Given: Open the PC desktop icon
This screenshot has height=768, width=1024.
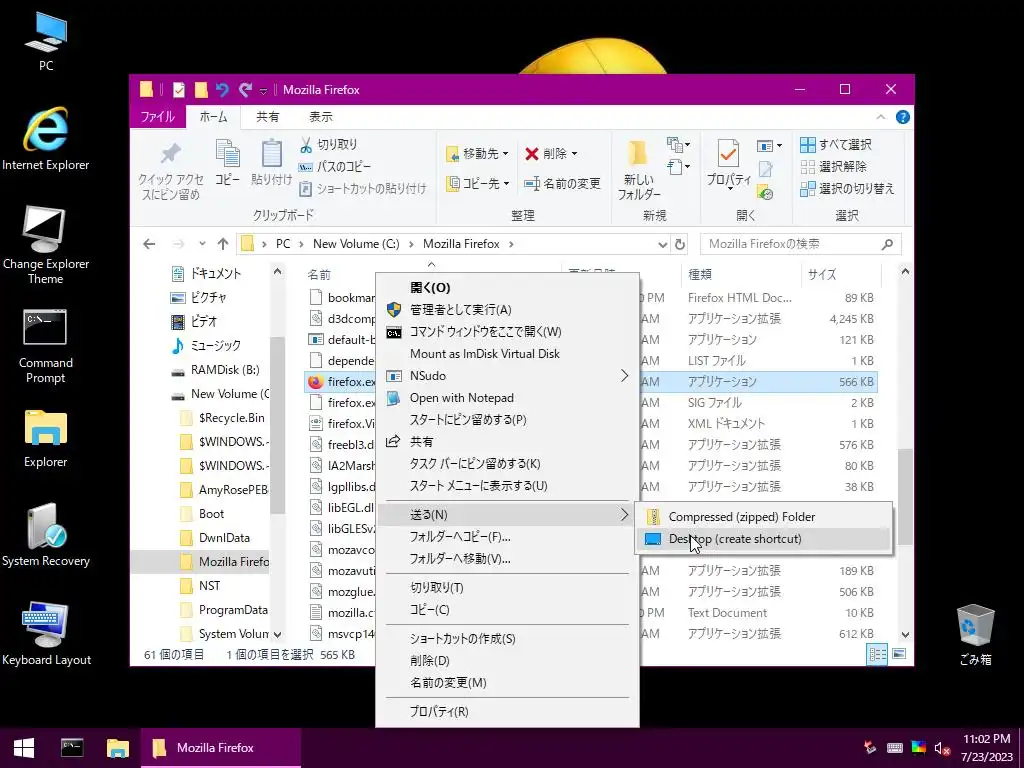Looking at the screenshot, I should [x=46, y=43].
